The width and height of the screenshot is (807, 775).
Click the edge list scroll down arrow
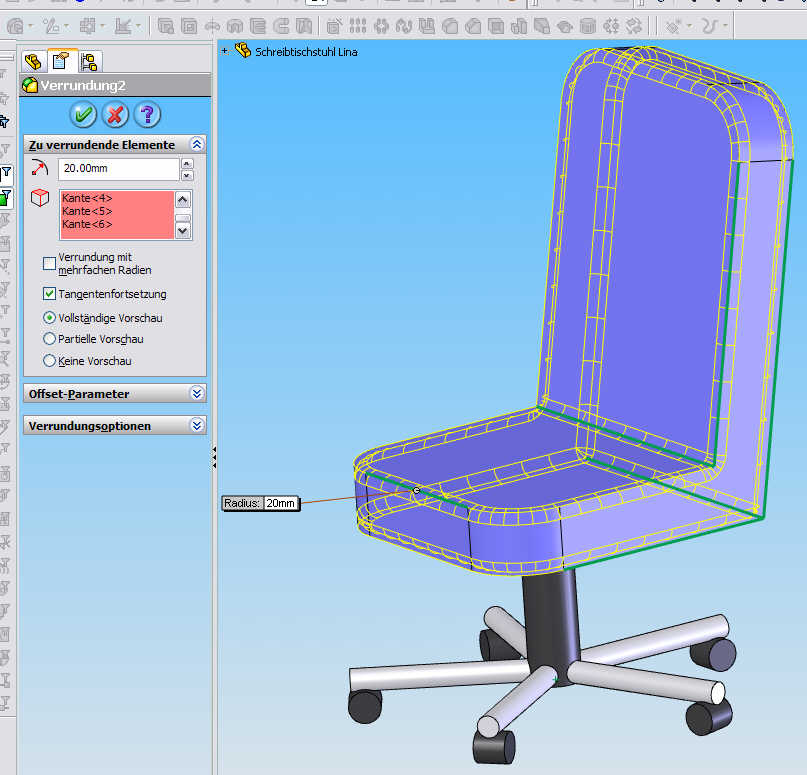pyautogui.click(x=183, y=231)
